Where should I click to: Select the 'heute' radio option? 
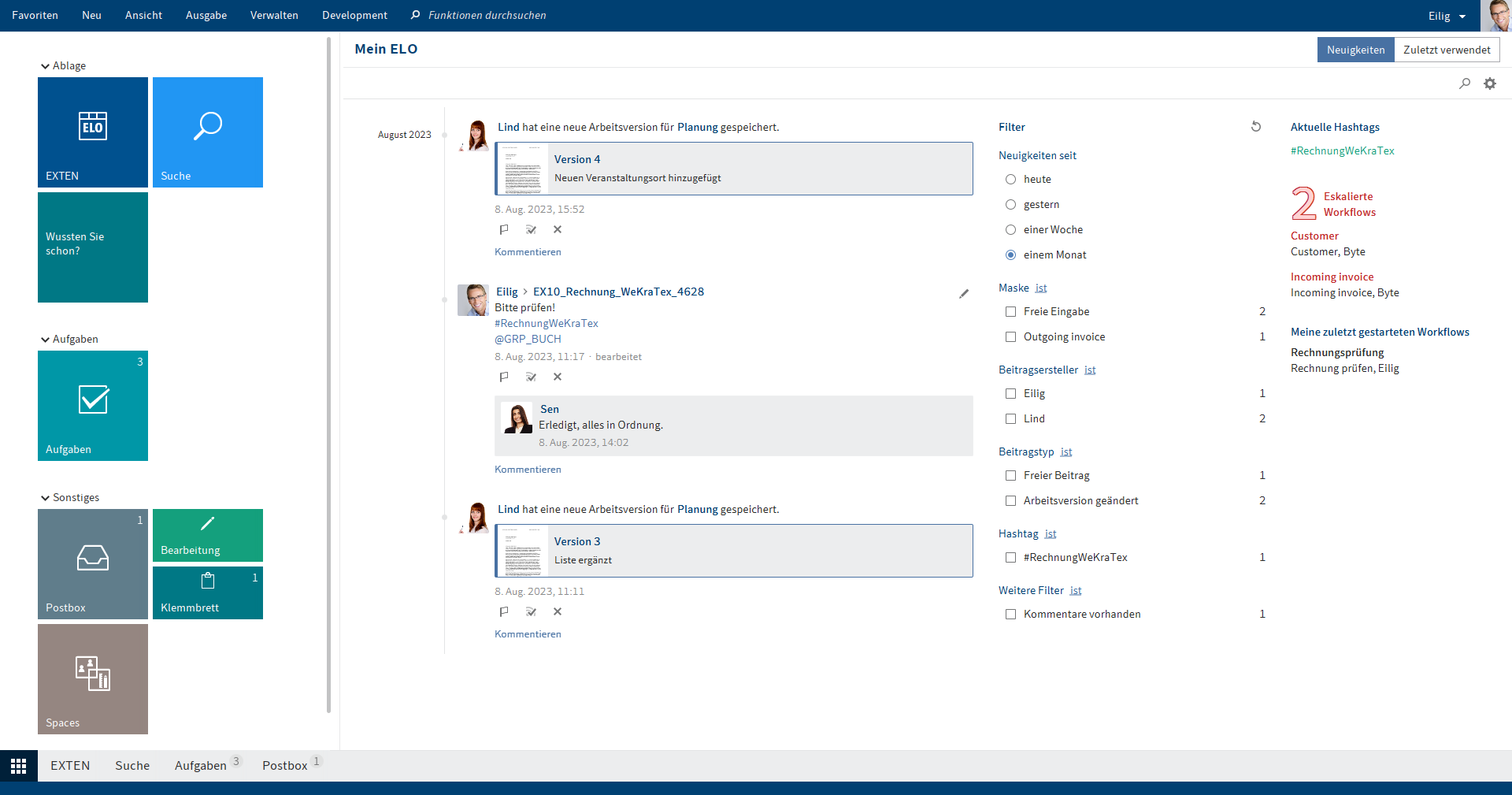coord(1010,180)
